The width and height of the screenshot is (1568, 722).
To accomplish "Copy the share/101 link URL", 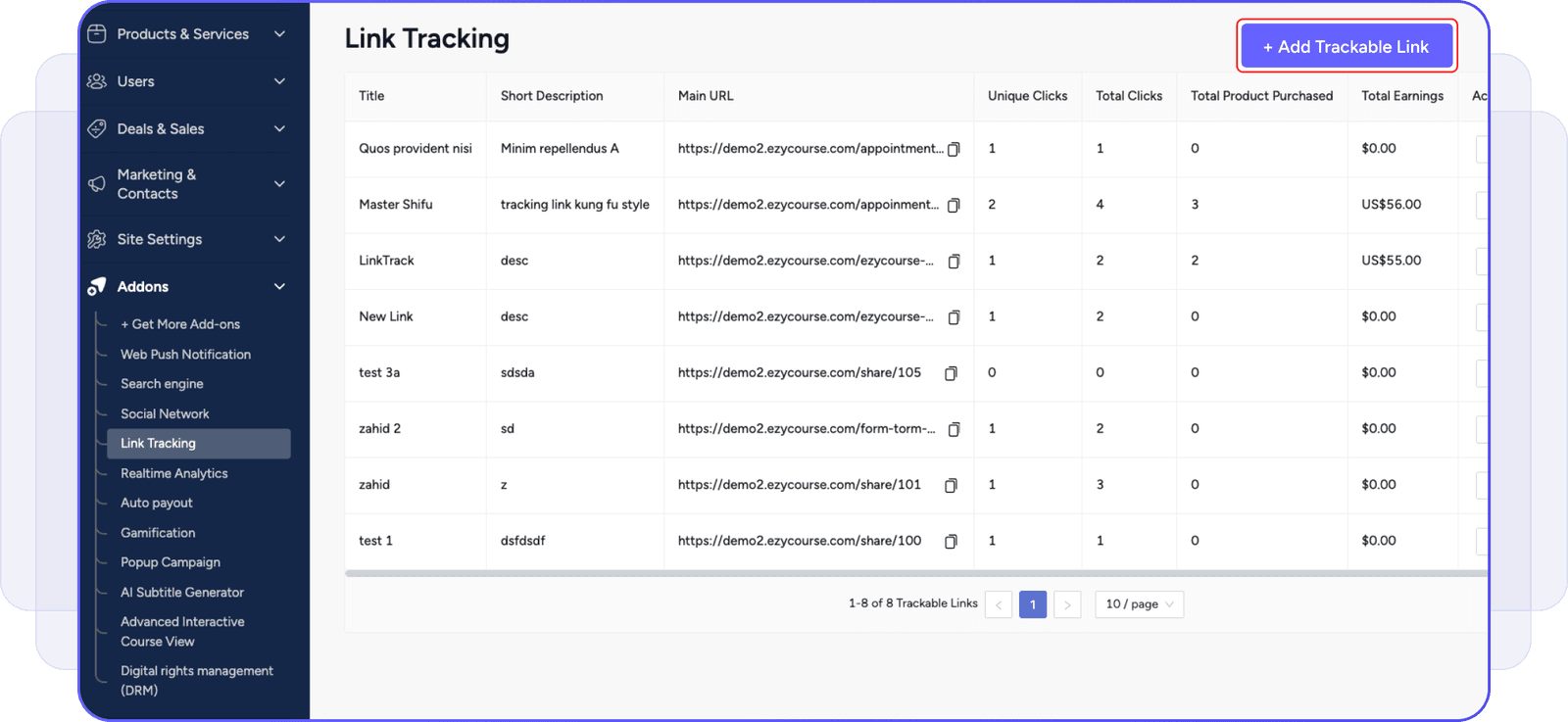I will coord(951,485).
